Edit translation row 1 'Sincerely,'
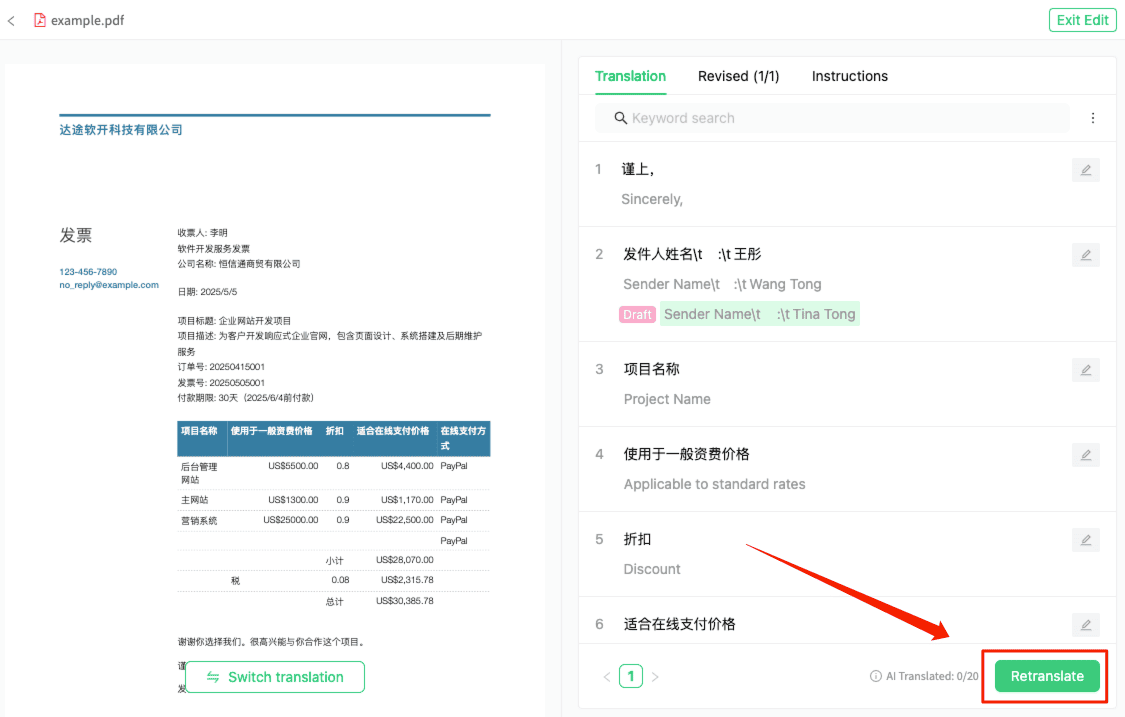Viewport: 1125px width, 717px height. click(1085, 170)
